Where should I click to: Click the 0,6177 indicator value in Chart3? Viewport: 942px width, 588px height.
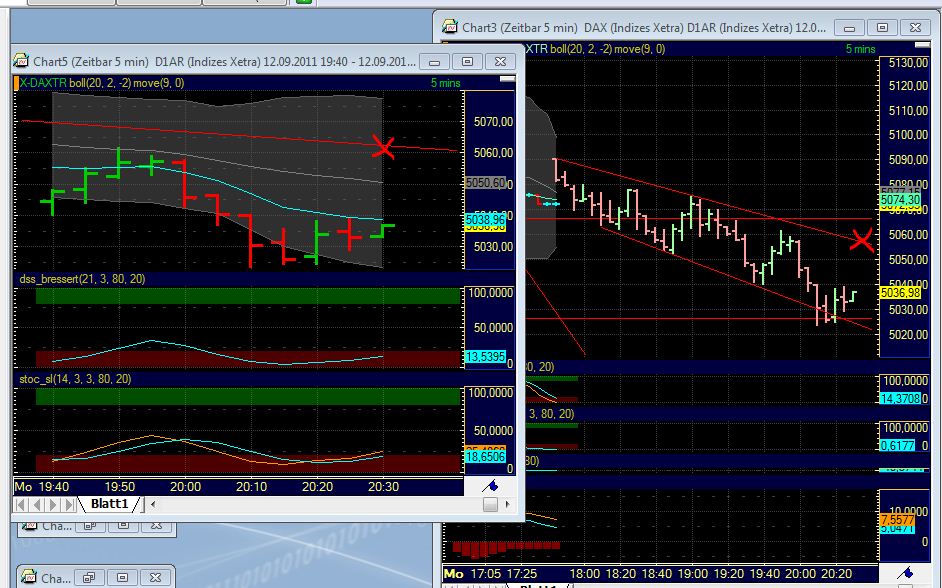pos(898,446)
